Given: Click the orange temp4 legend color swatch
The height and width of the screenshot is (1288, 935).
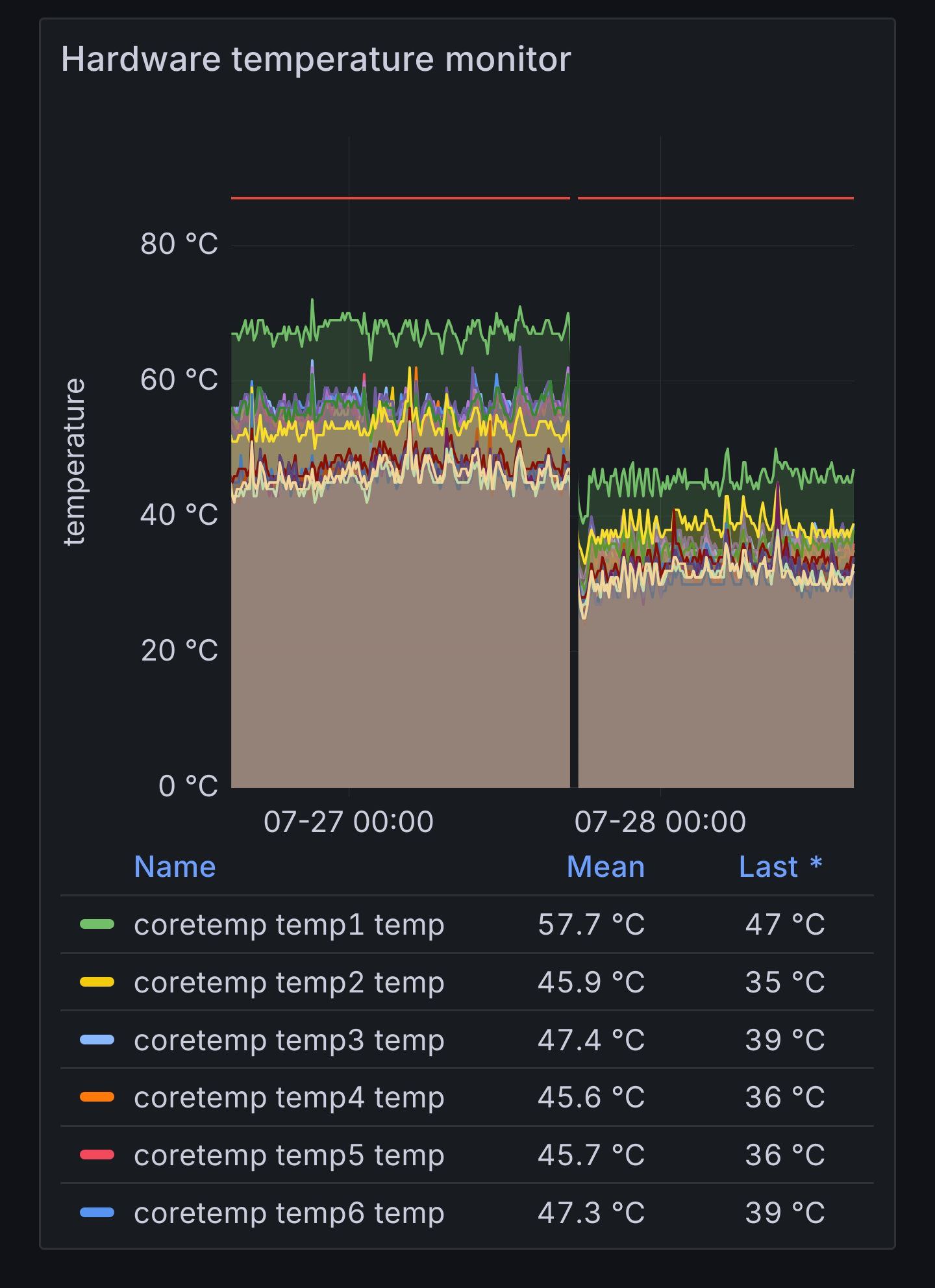Looking at the screenshot, I should pyautogui.click(x=97, y=1097).
